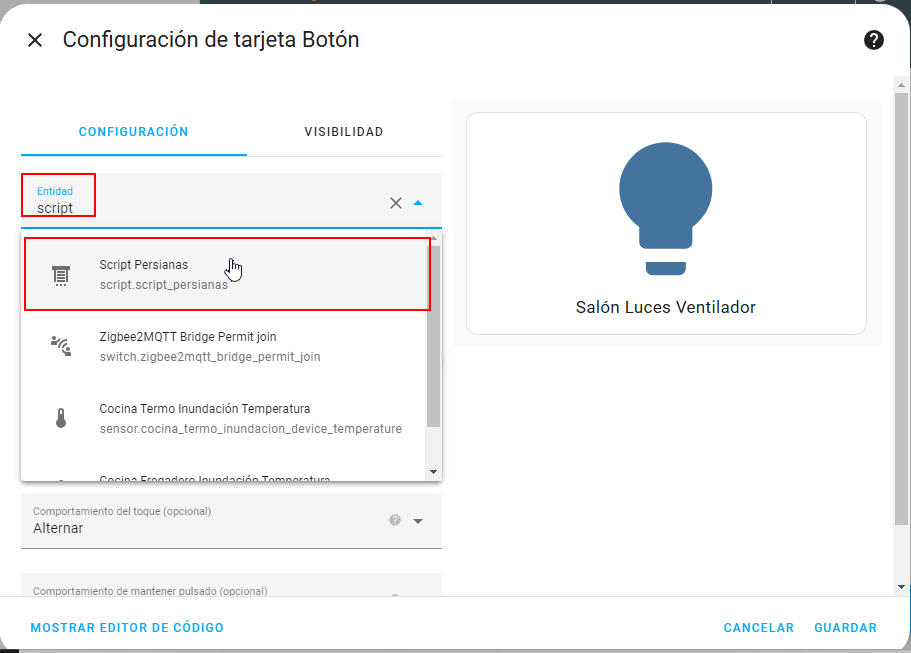Open Mostrar editor de código
The width and height of the screenshot is (911, 653).
(127, 628)
